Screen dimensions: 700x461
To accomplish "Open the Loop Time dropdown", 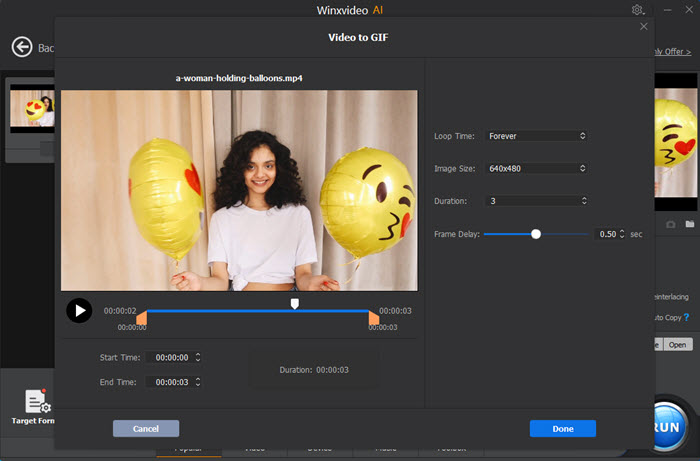I will click(536, 136).
